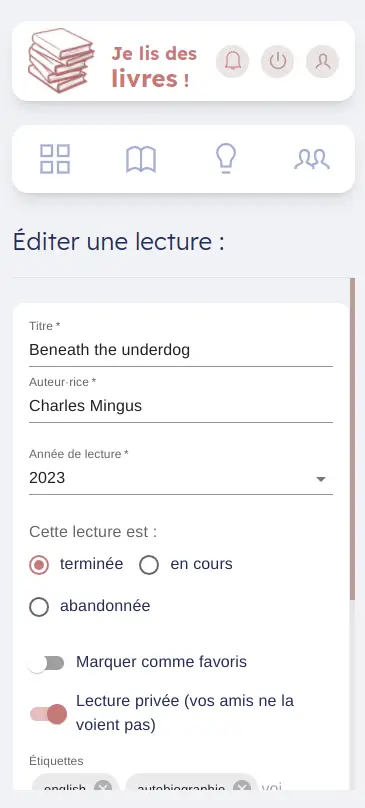Toggle Marquer comme favoris switch
This screenshot has width=365, height=808.
(x=47, y=663)
